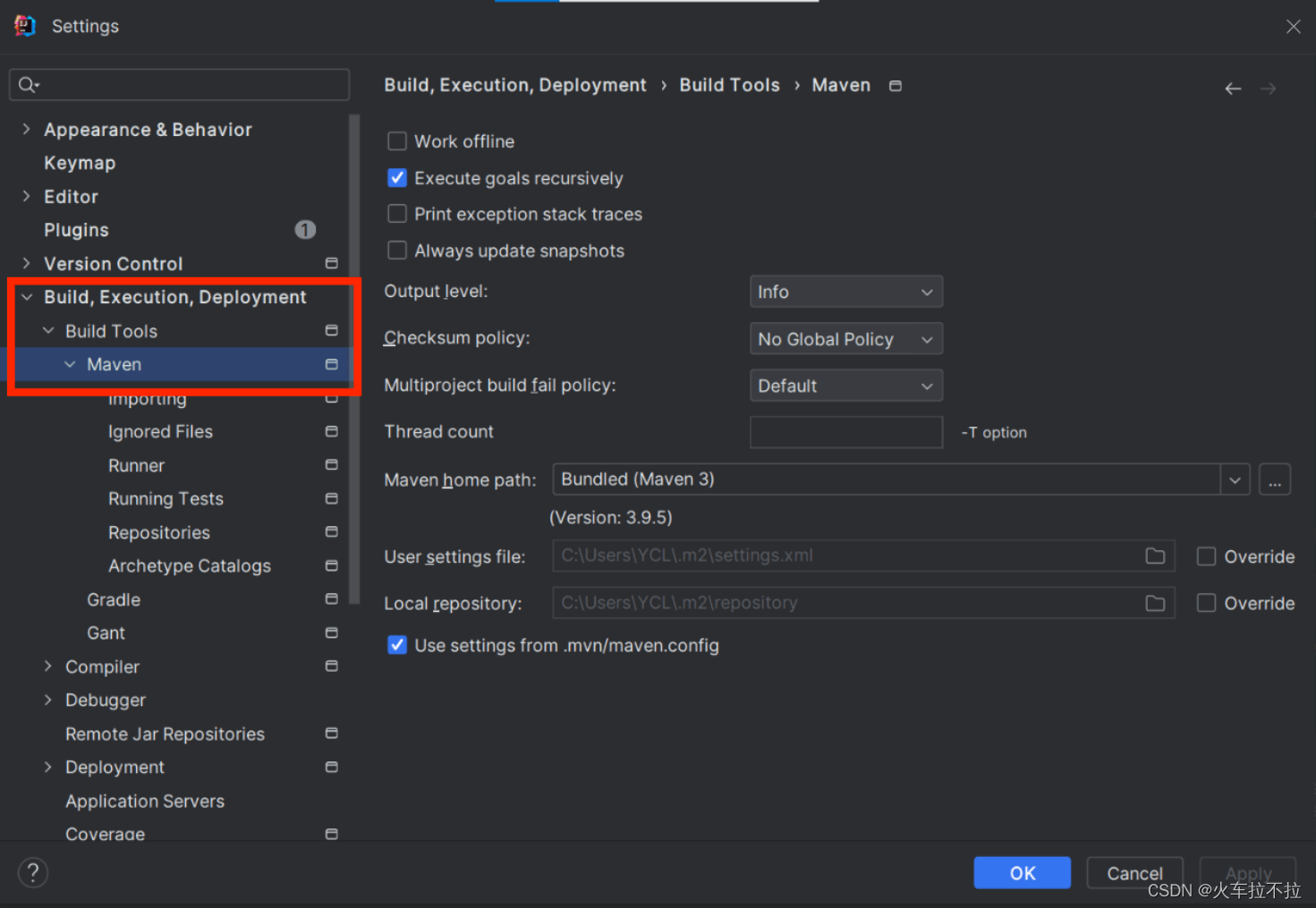Click the Plugins update count badge

[305, 230]
